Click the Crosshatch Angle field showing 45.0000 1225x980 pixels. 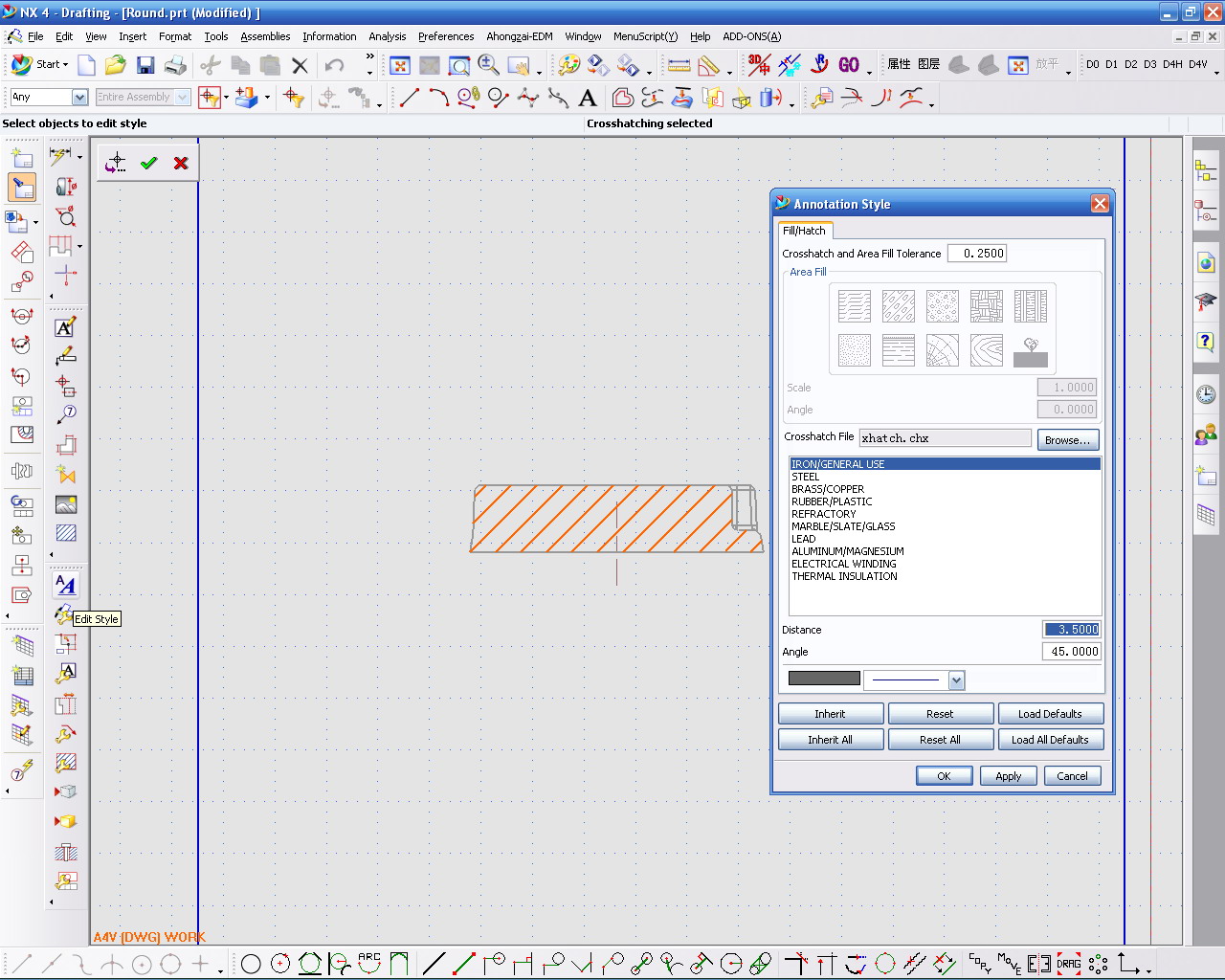point(1072,652)
